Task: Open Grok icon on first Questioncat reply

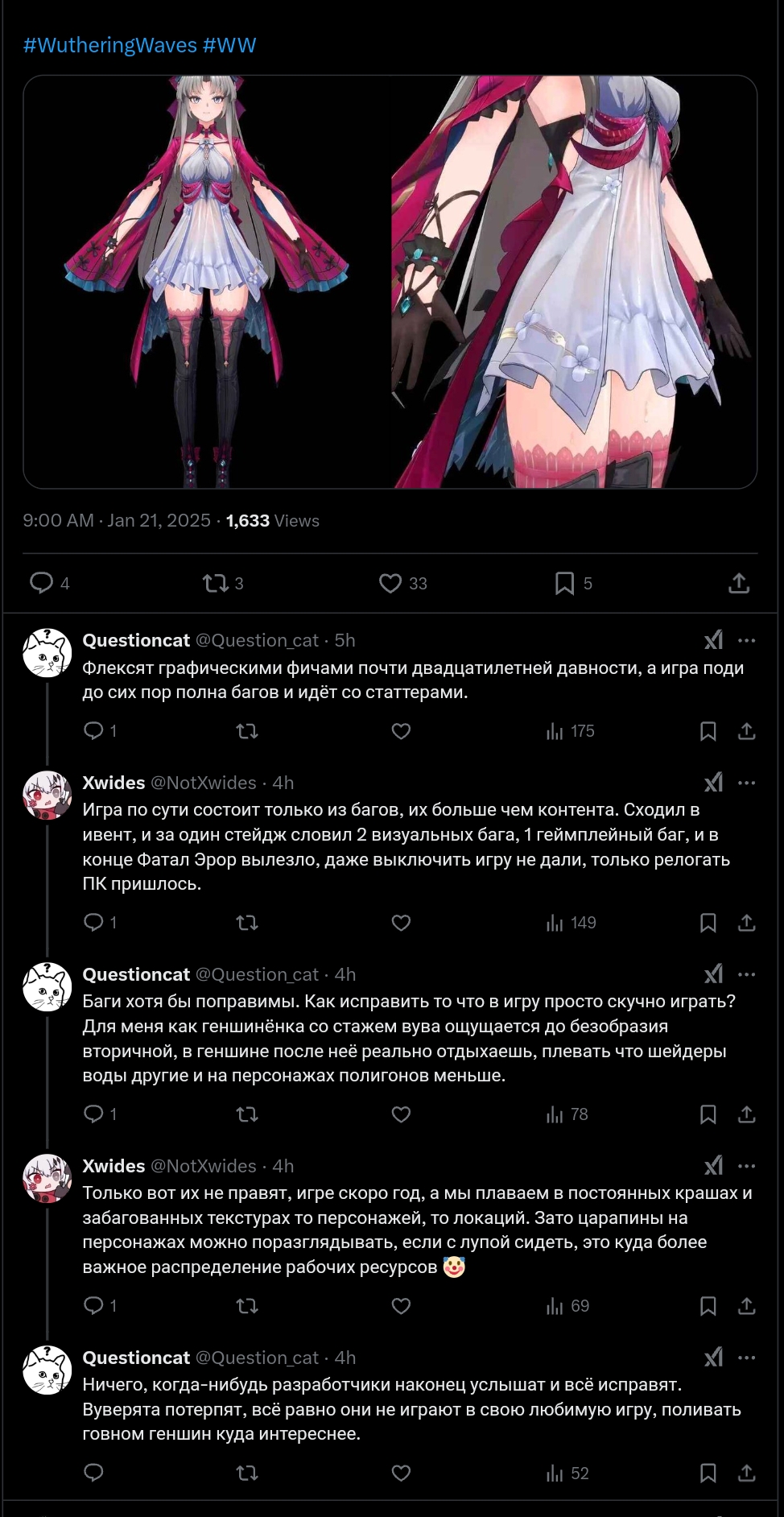Action: tap(713, 640)
